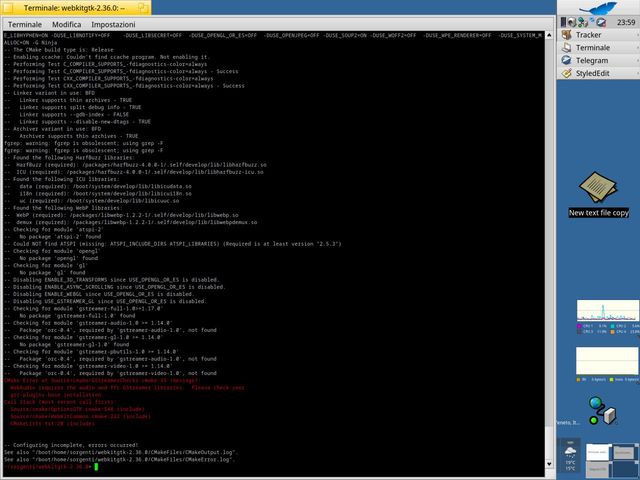Click the terminal scrollbar up arrow
This screenshot has width=640, height=480.
[549, 36]
